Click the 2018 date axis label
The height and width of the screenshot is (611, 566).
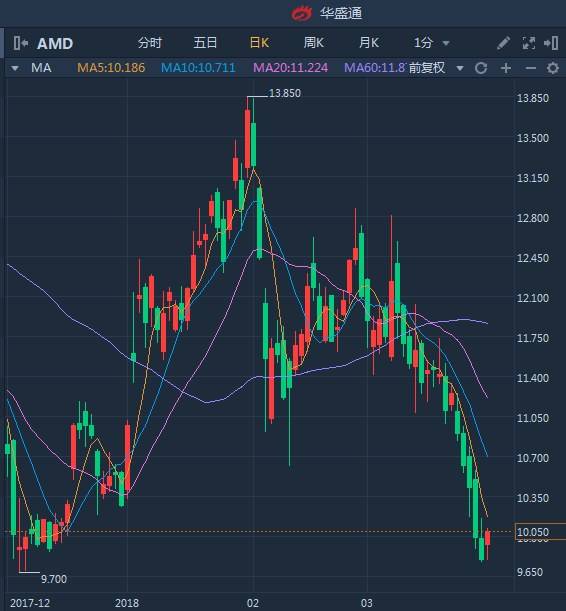pos(127,603)
